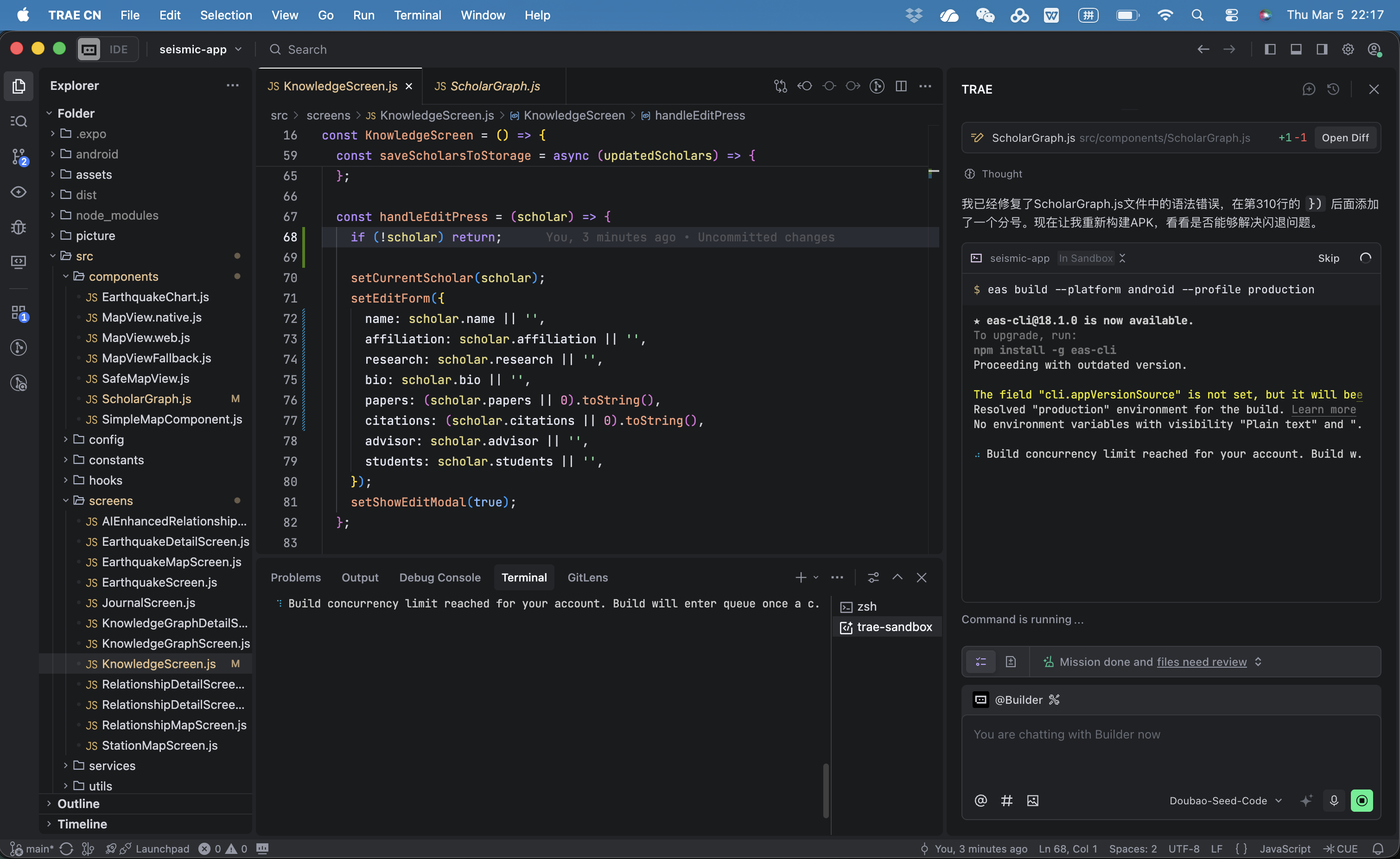Toggle the bottom panel layout button
The height and width of the screenshot is (859, 1400).
pos(1296,50)
